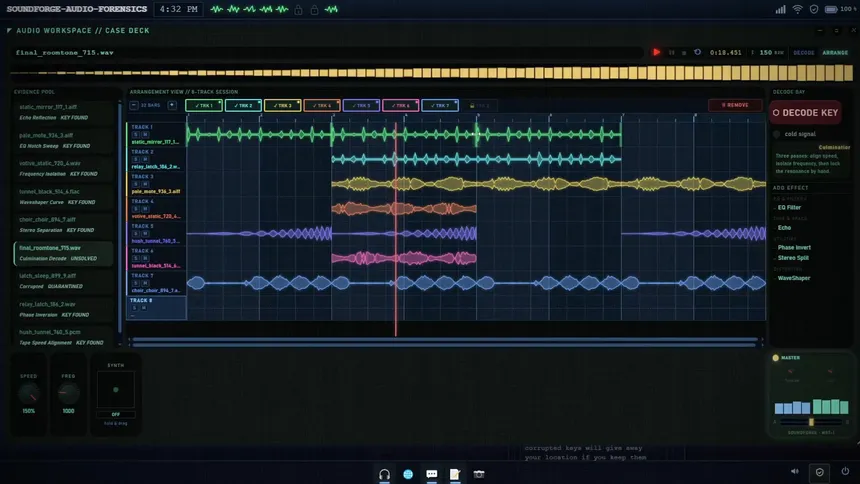Toggle the TRK 1 chip
The image size is (860, 484).
[x=203, y=105]
